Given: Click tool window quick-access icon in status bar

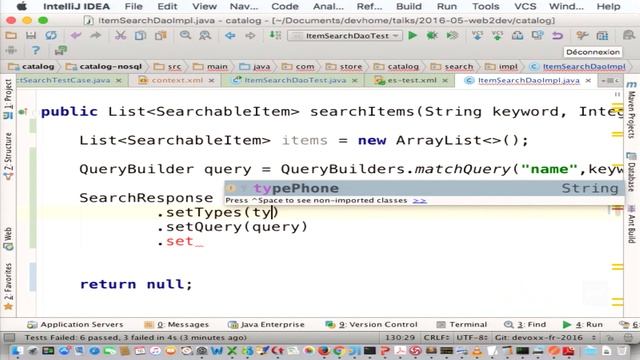Looking at the screenshot, I should pos(9,338).
